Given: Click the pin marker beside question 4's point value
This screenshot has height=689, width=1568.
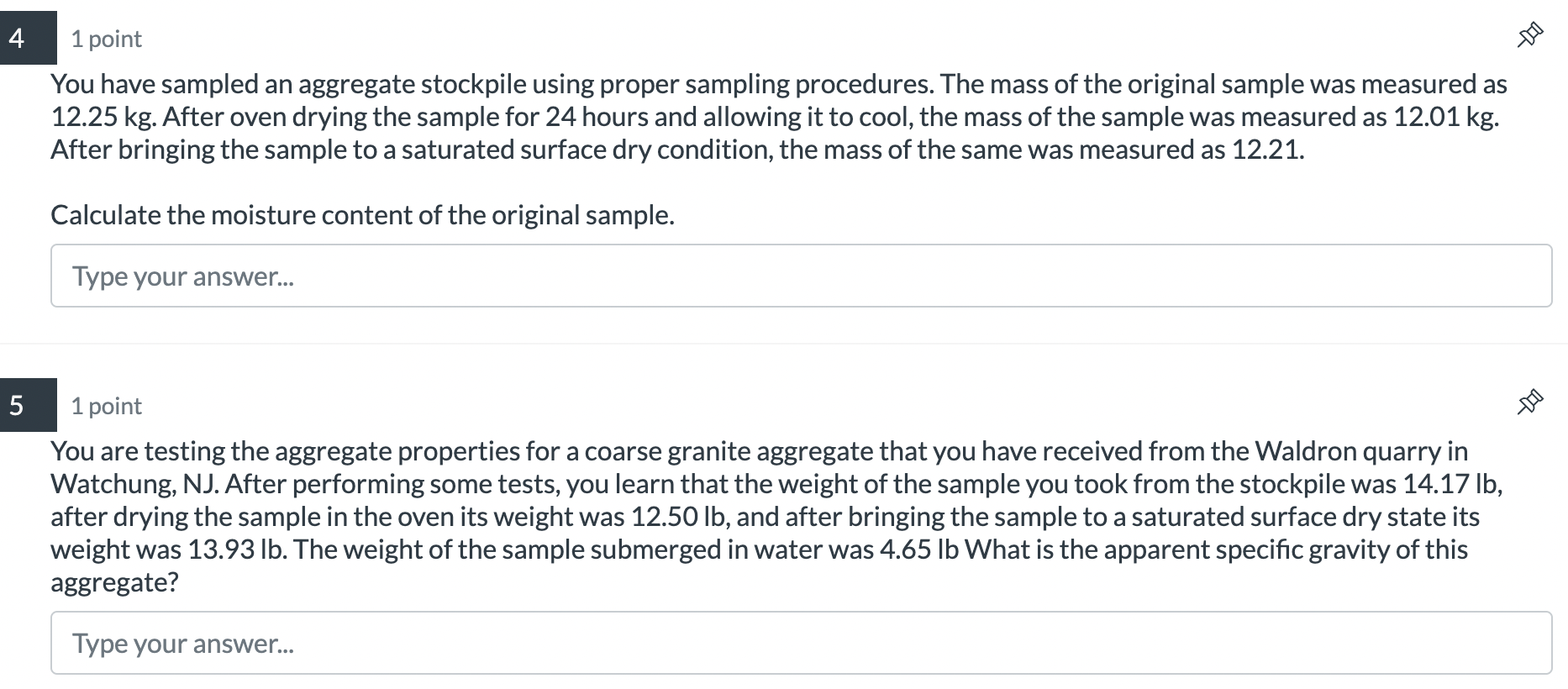Looking at the screenshot, I should click(1531, 35).
